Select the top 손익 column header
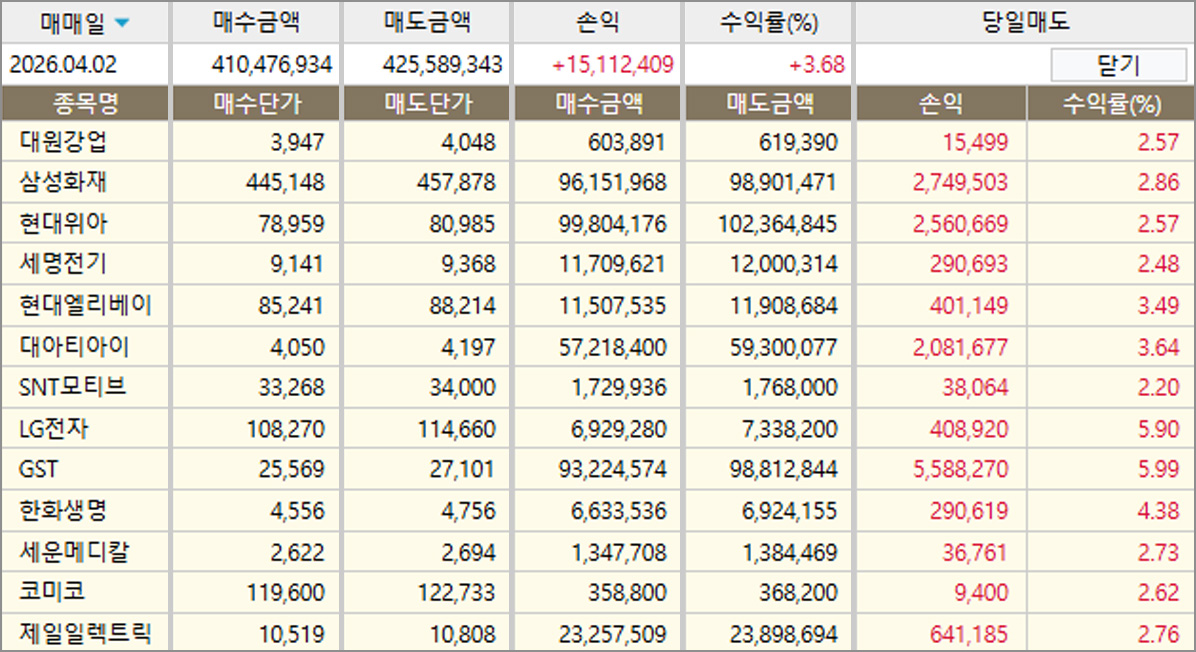1196x652 pixels. click(x=598, y=23)
